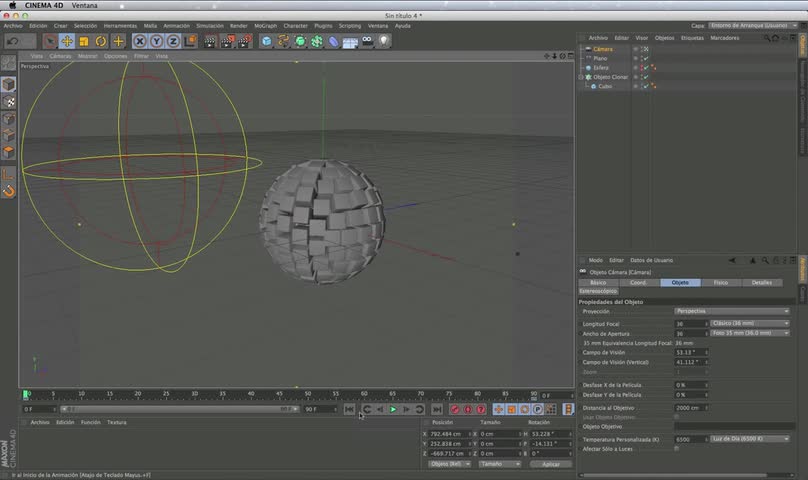Toggle the coordinate system icon
Screen dimensions: 808x480
pyautogui.click(x=190, y=41)
